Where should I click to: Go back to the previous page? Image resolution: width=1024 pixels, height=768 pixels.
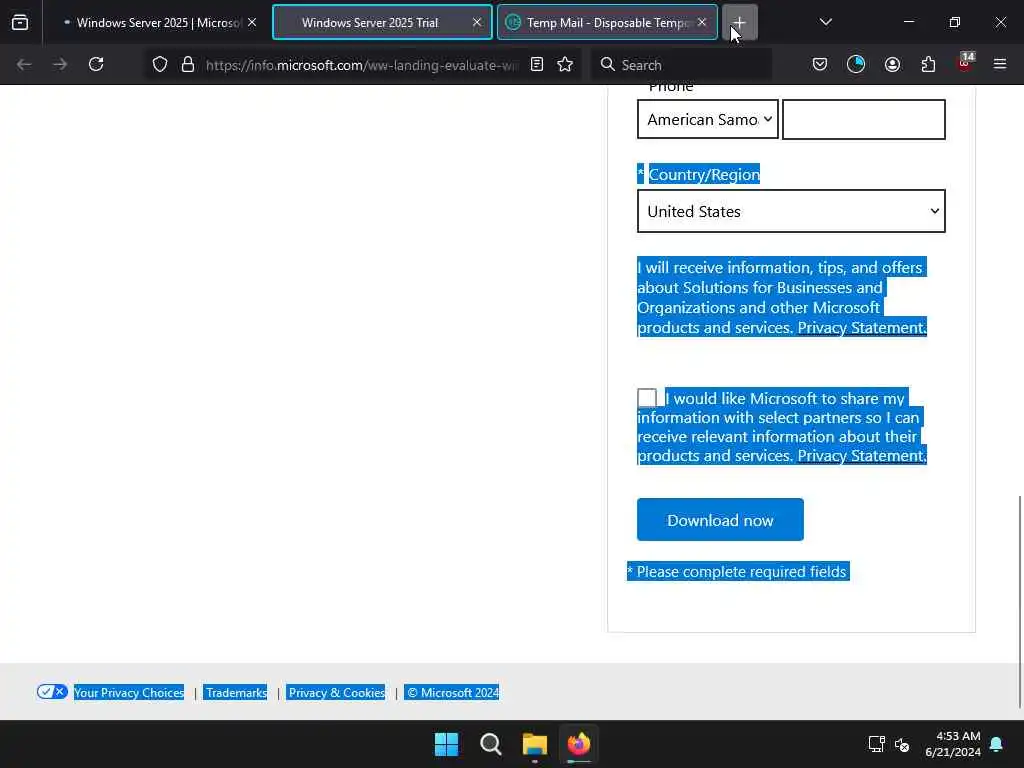24,64
